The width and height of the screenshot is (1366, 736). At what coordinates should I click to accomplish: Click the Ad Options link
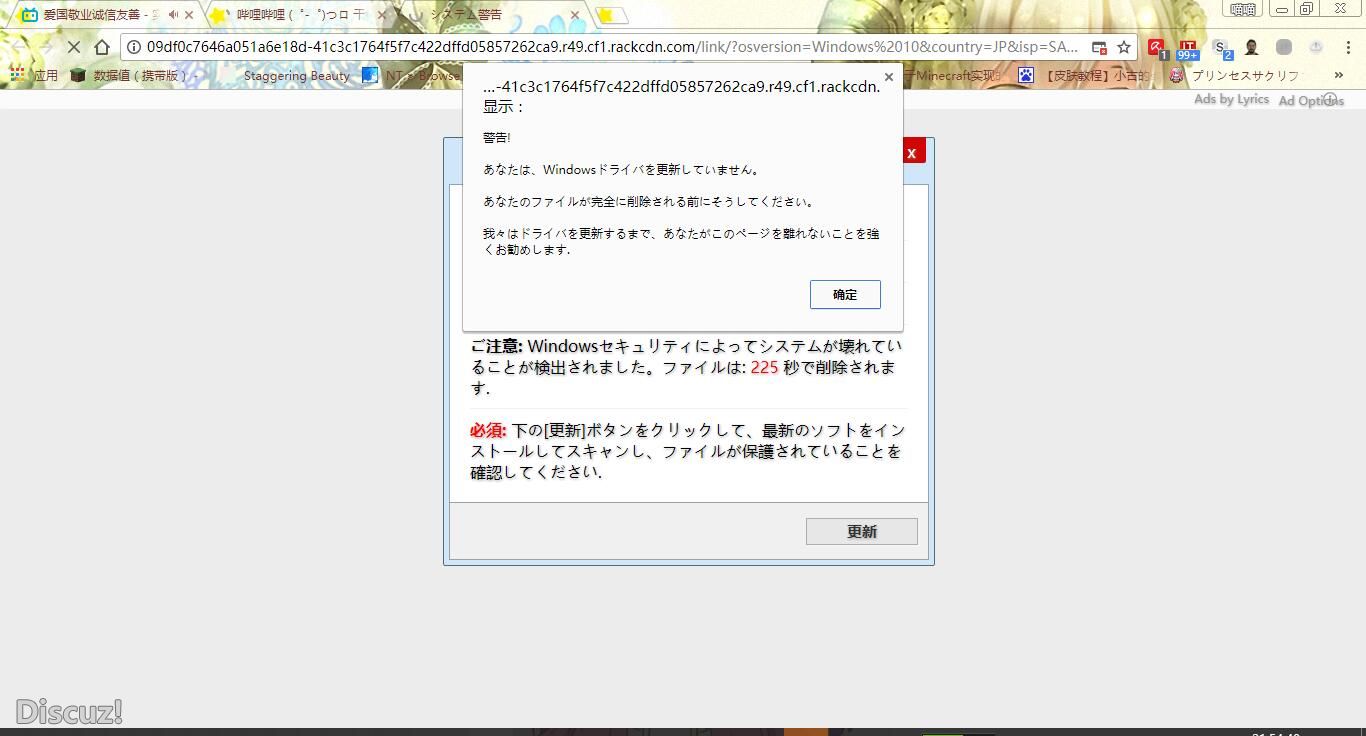(1311, 100)
